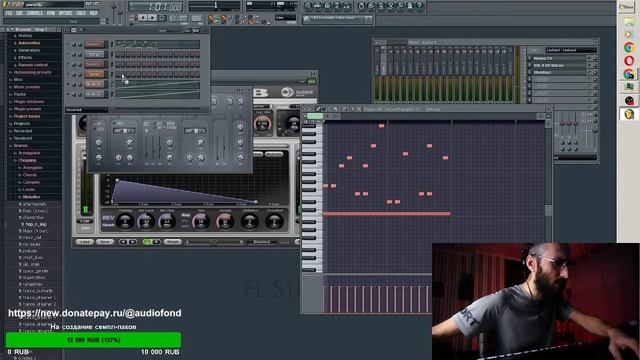Image resolution: width=640 pixels, height=360 pixels.
Task: Expand the Plugin database folder
Action: (x=29, y=102)
